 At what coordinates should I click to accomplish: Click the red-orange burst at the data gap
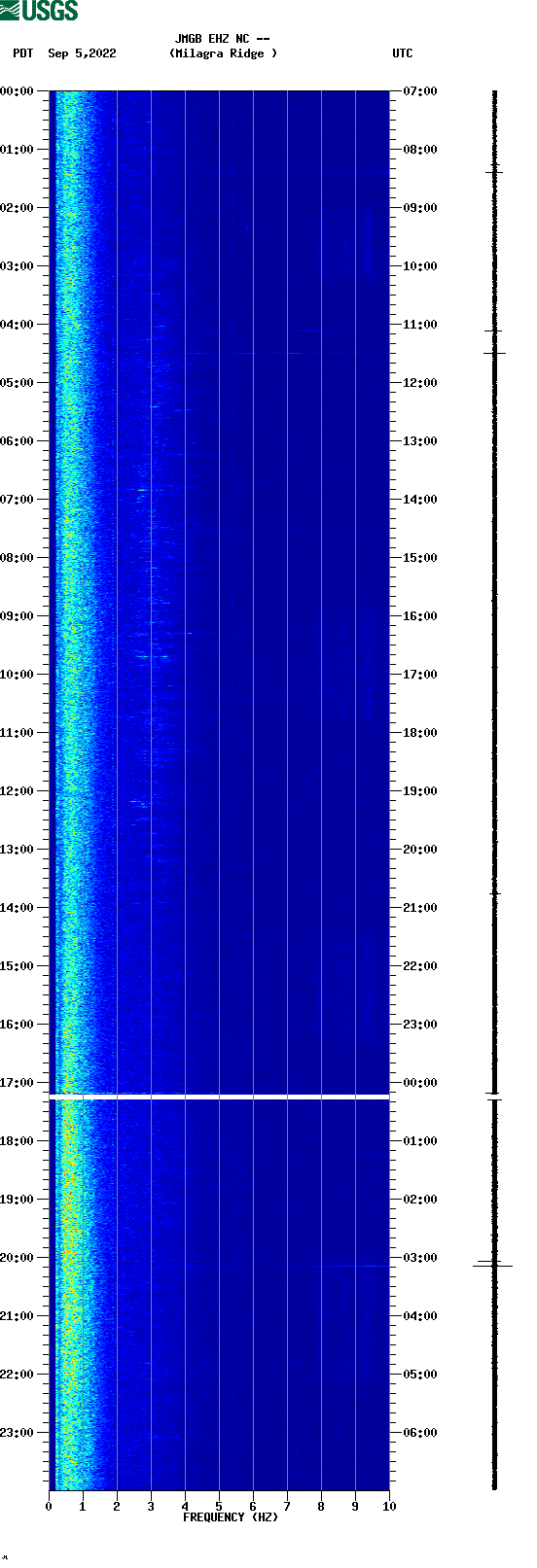click(x=65, y=1094)
